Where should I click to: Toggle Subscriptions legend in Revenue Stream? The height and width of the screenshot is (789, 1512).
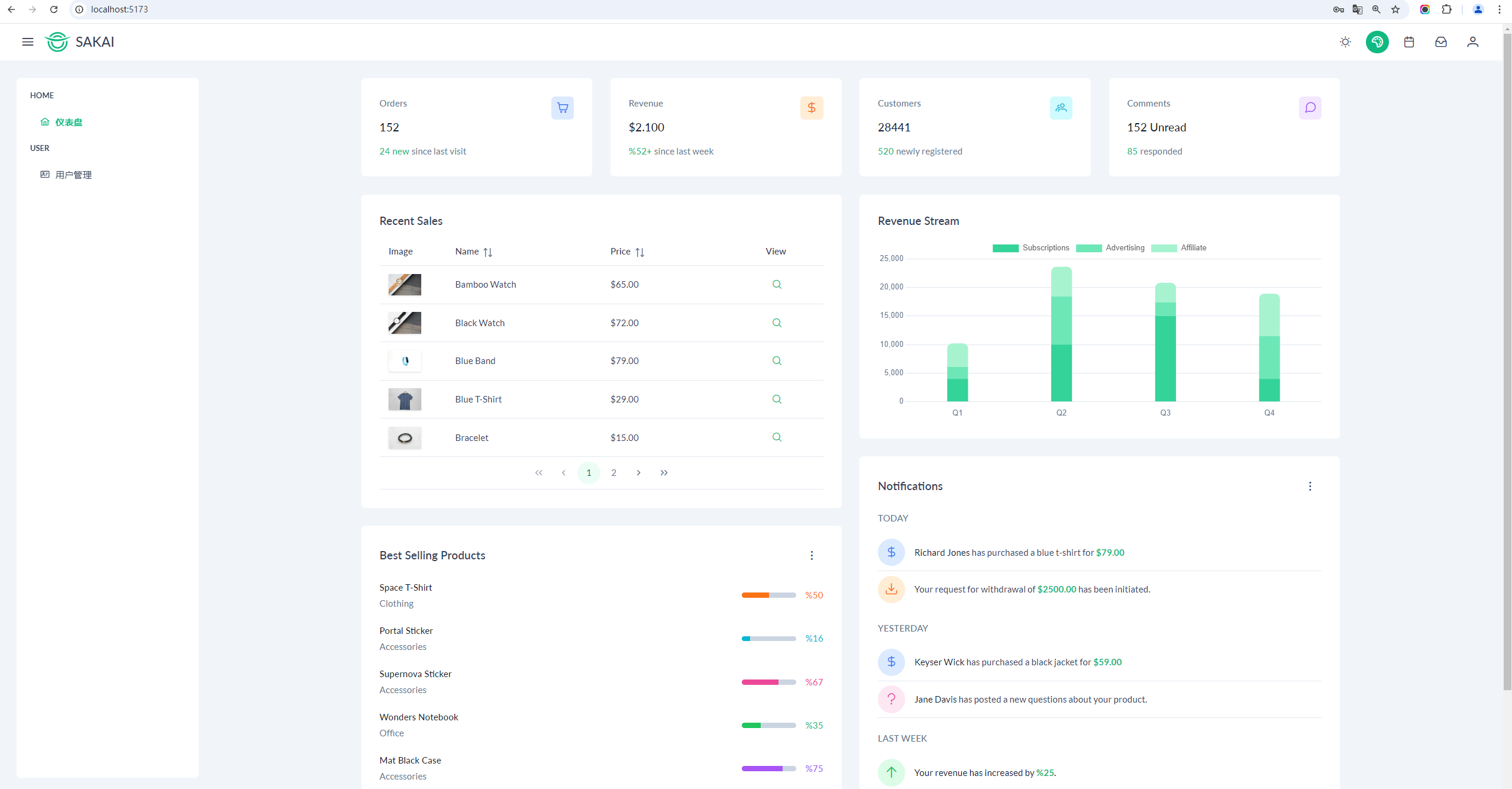click(1031, 248)
